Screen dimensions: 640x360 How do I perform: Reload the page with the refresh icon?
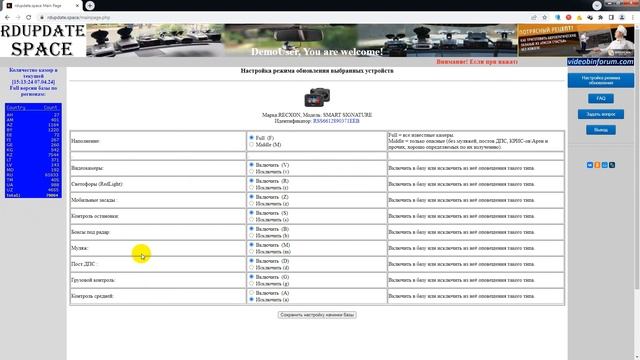tap(29, 18)
